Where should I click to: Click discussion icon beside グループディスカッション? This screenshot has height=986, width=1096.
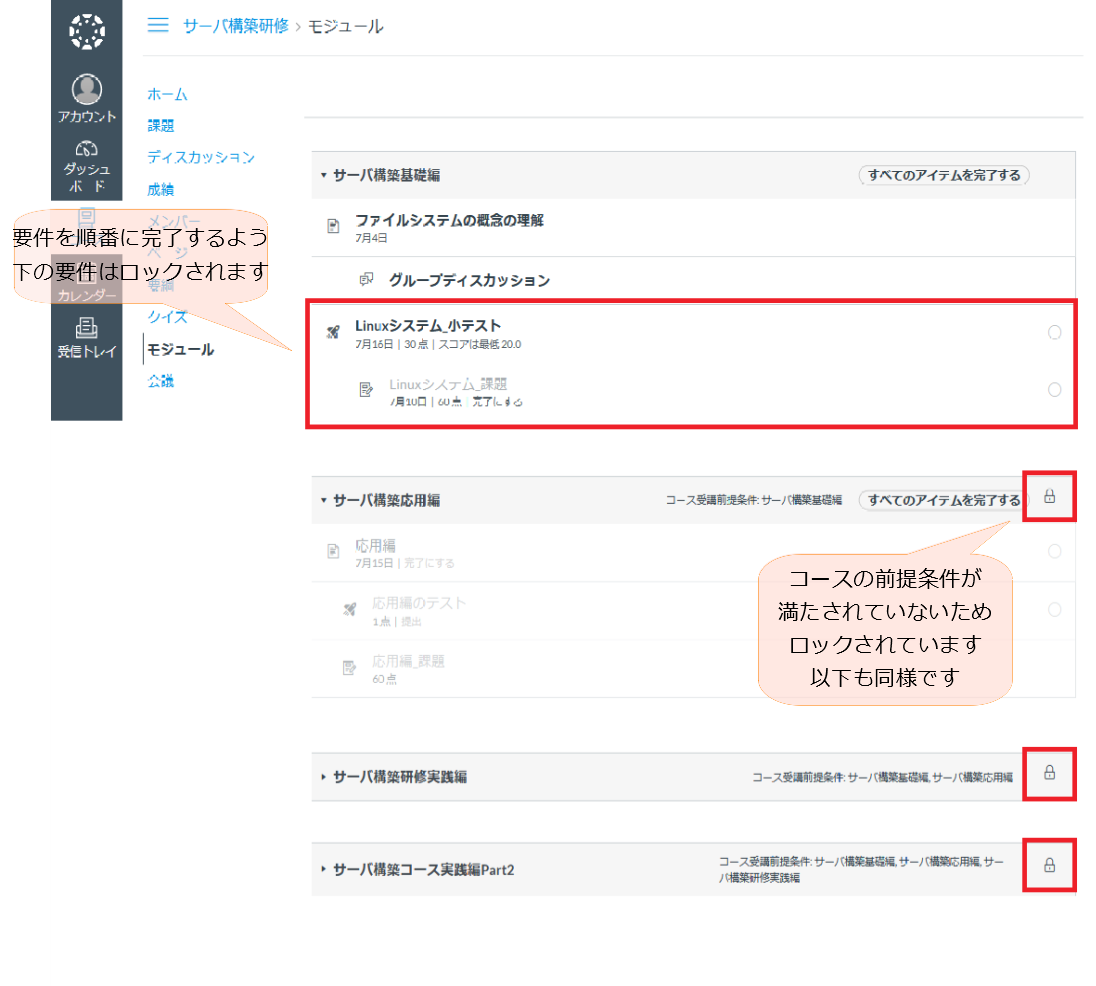(x=366, y=280)
